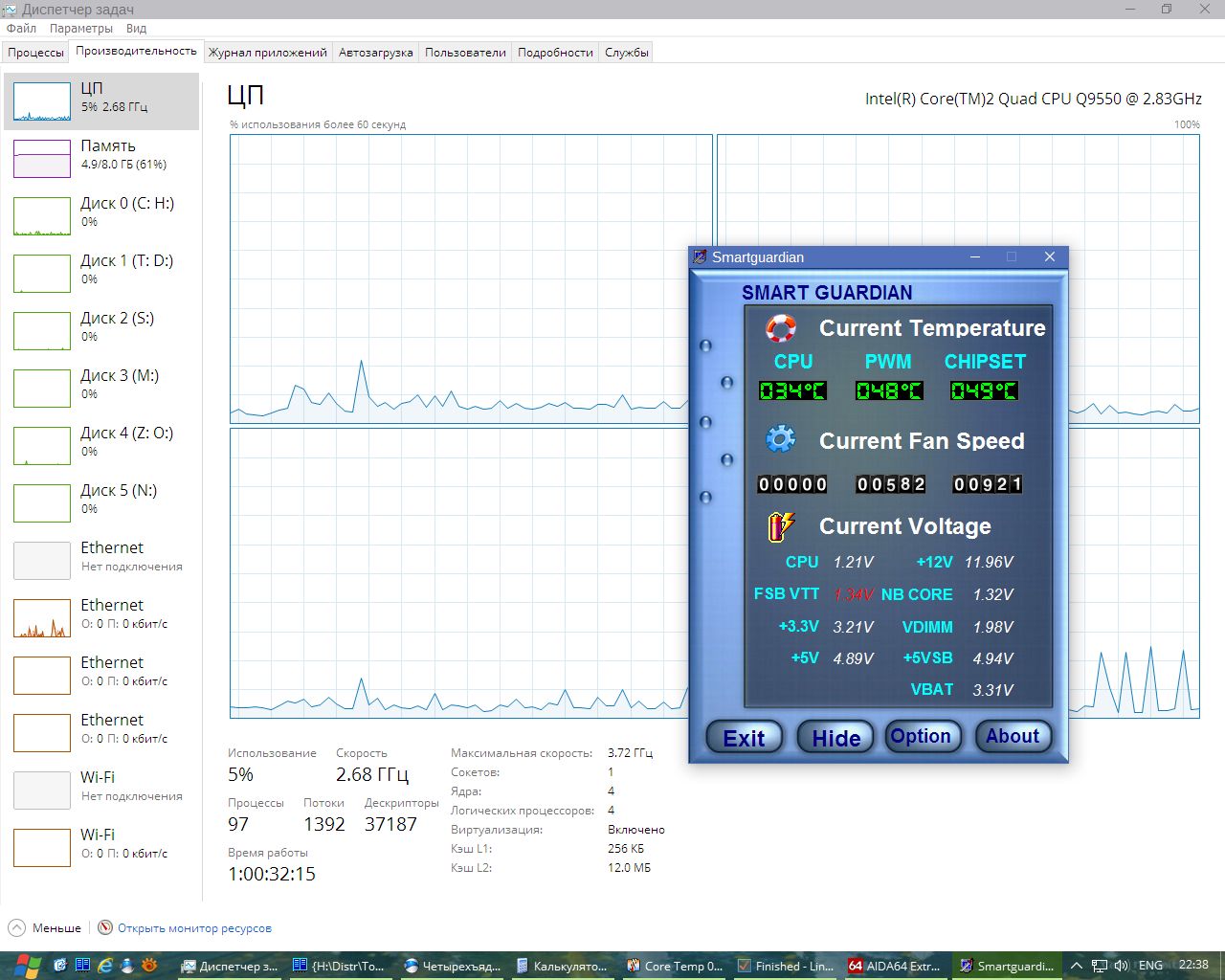1225x980 pixels.
Task: Click the volume speaker icon in tray
Action: [1121, 966]
